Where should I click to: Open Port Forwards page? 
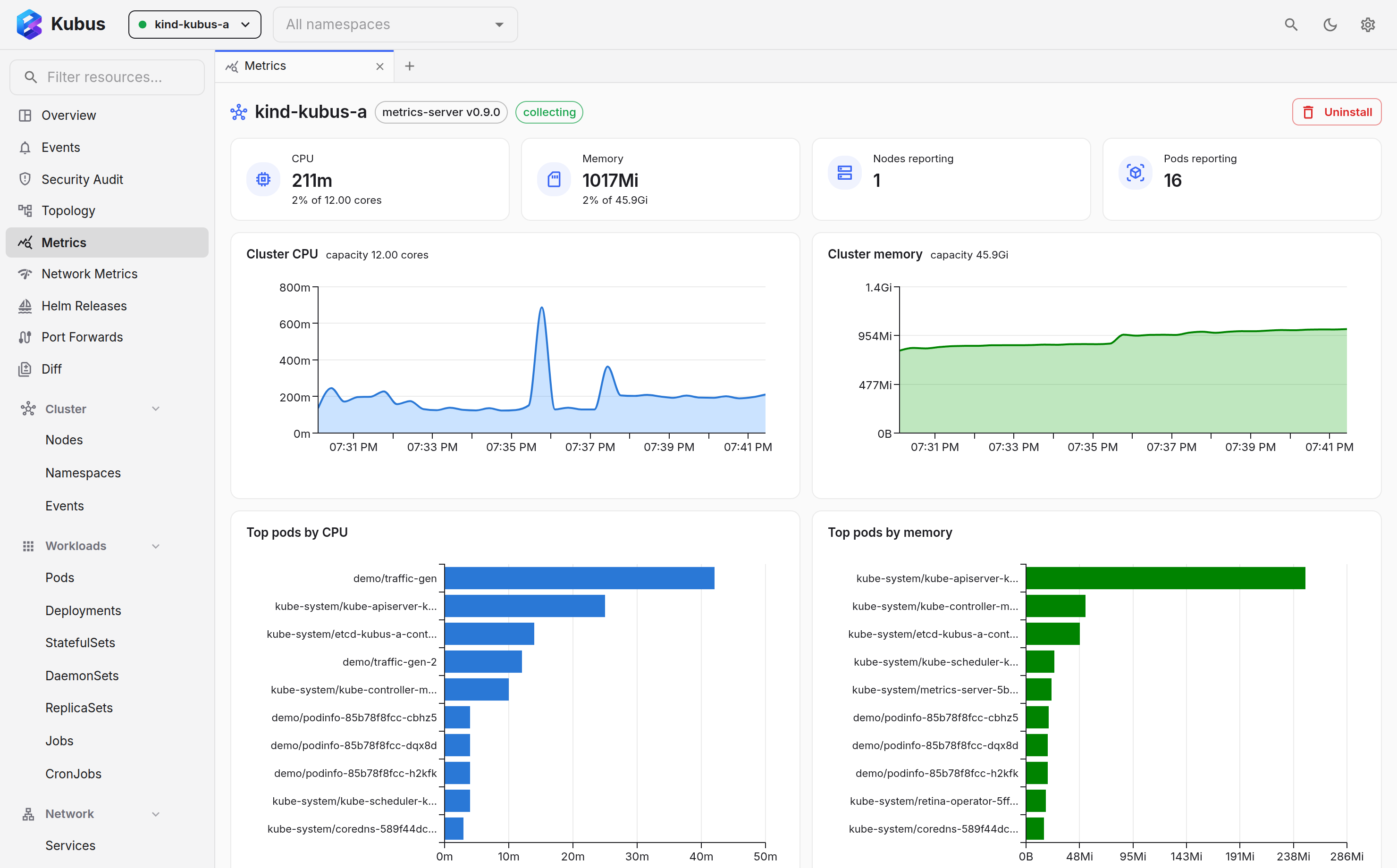(x=107, y=337)
